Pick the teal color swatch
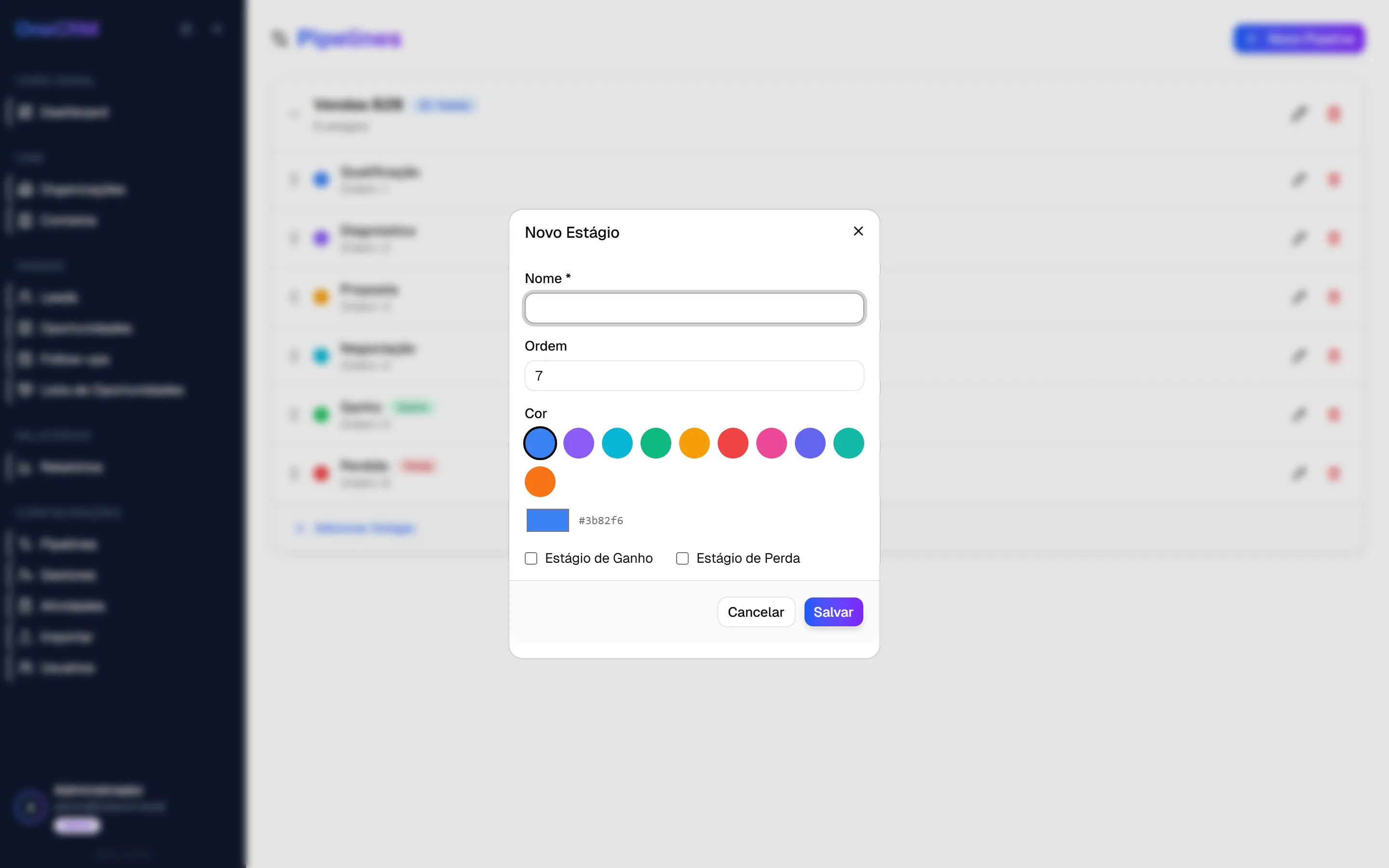1389x868 pixels. (x=848, y=443)
